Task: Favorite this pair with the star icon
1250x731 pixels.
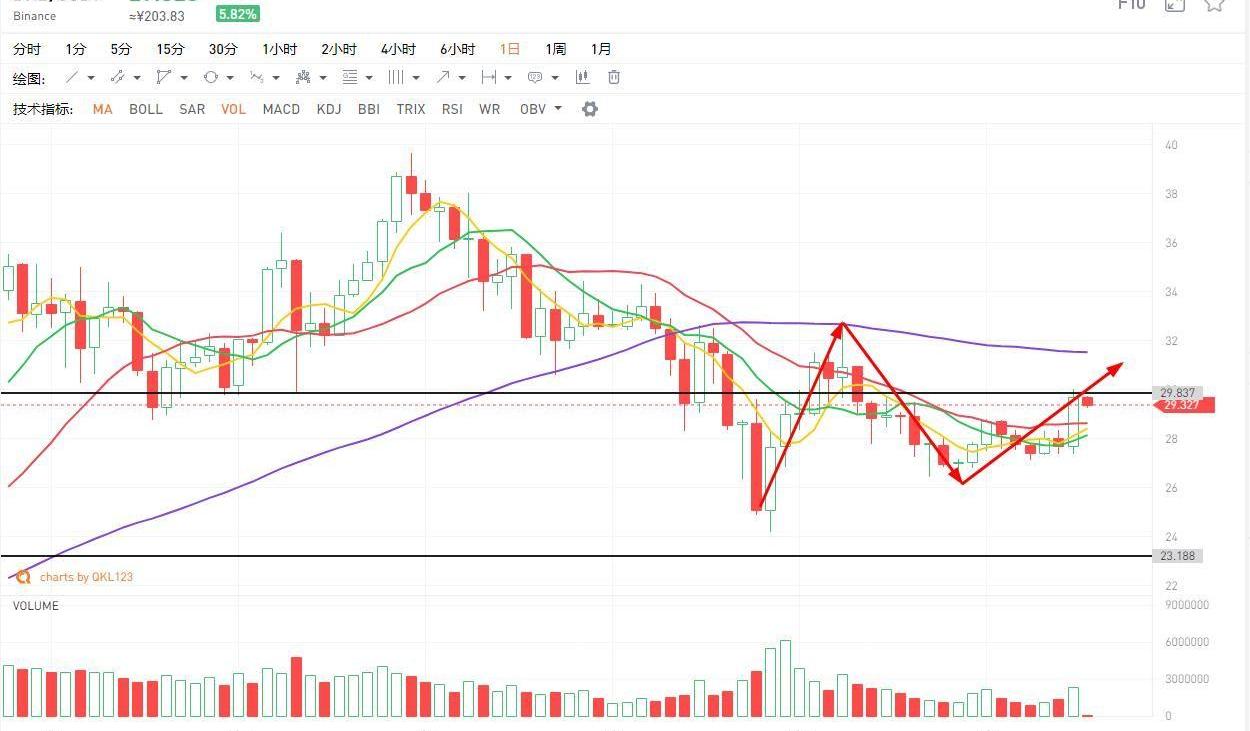Action: point(1214,4)
